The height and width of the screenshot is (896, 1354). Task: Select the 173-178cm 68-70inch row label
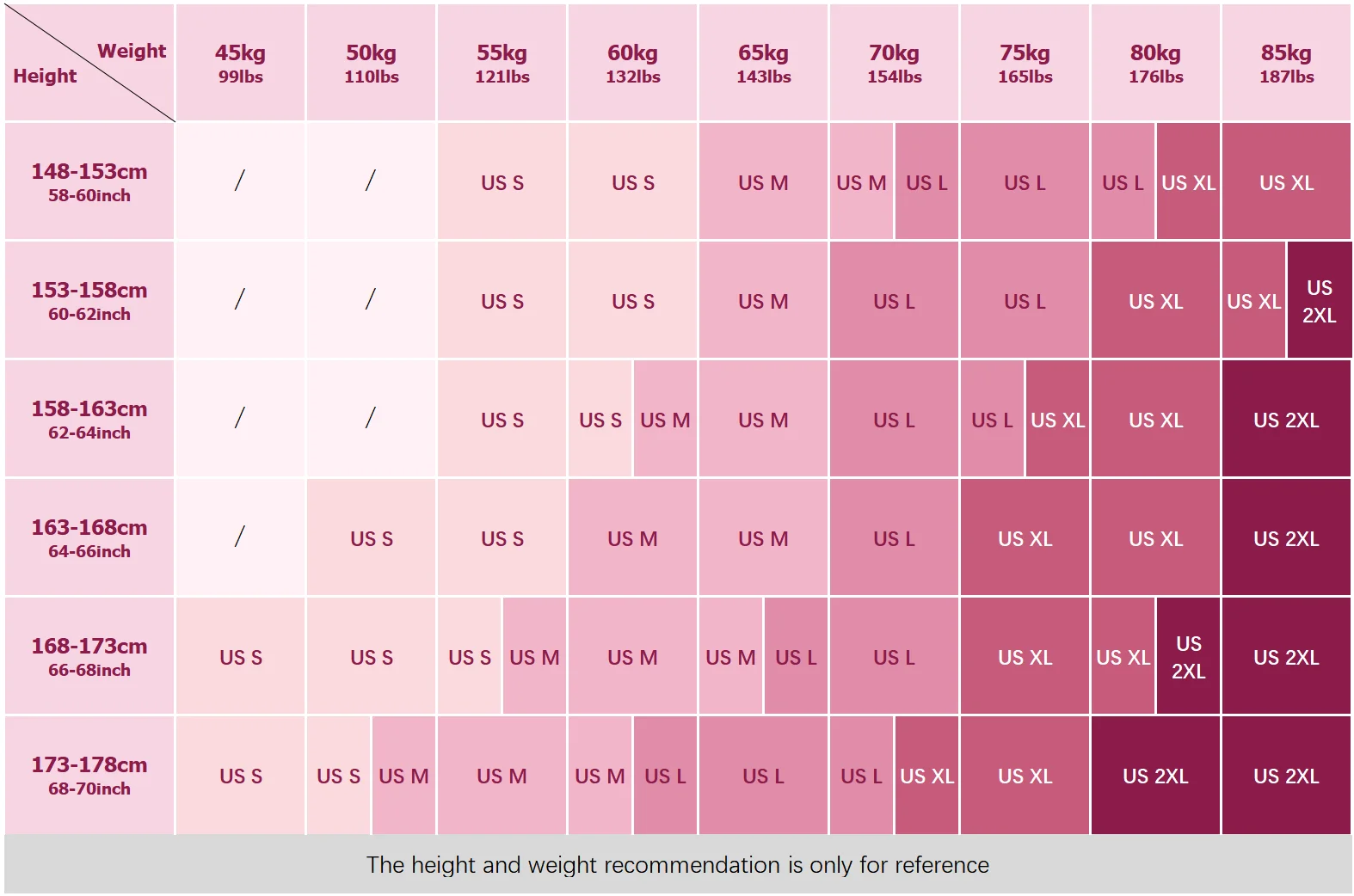[x=89, y=775]
